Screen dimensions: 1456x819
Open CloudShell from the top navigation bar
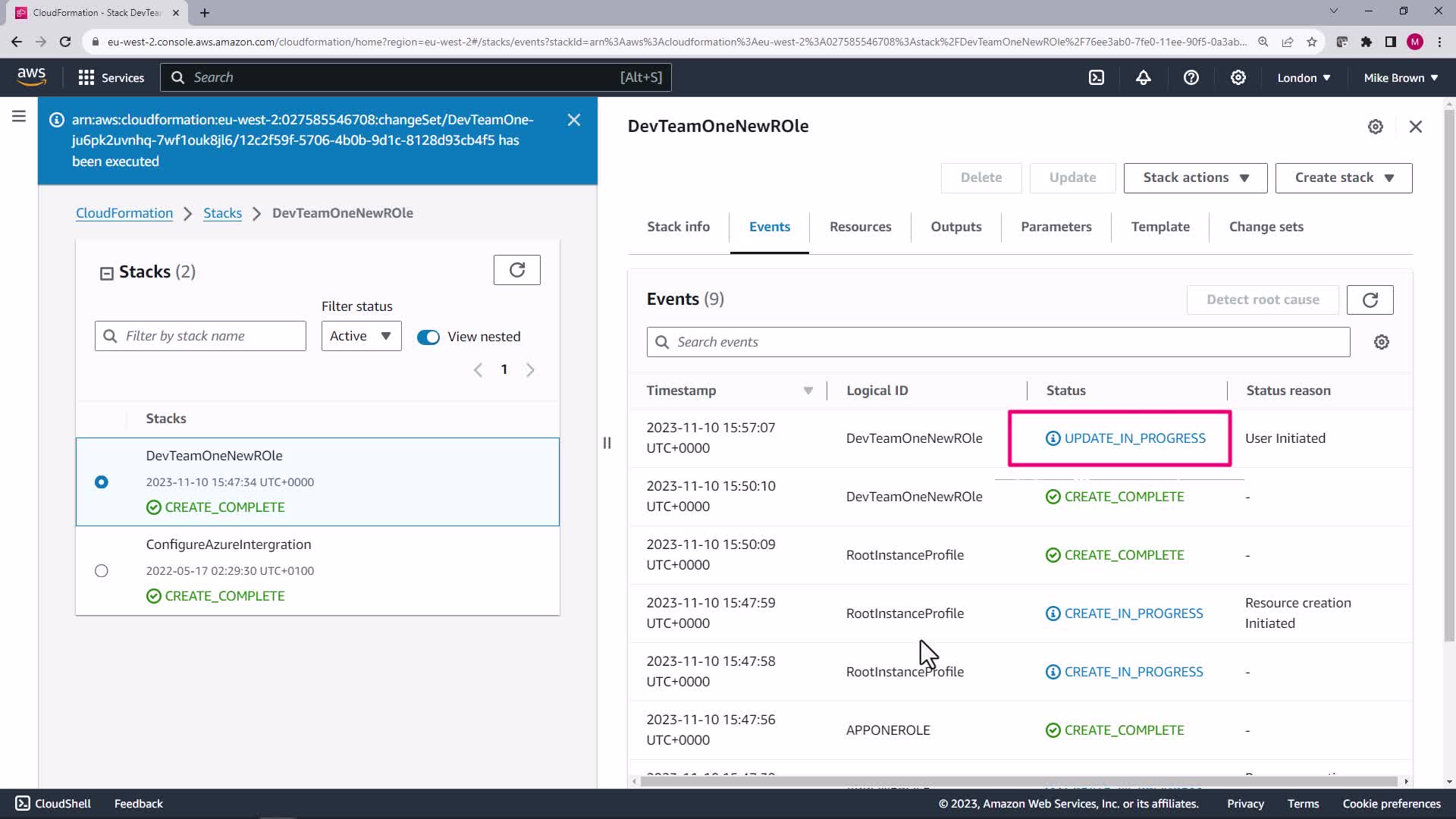coord(1097,77)
